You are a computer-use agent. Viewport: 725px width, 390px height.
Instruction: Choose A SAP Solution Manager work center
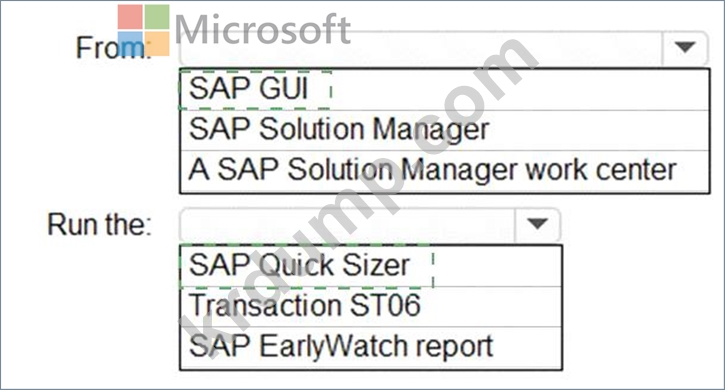pos(444,171)
